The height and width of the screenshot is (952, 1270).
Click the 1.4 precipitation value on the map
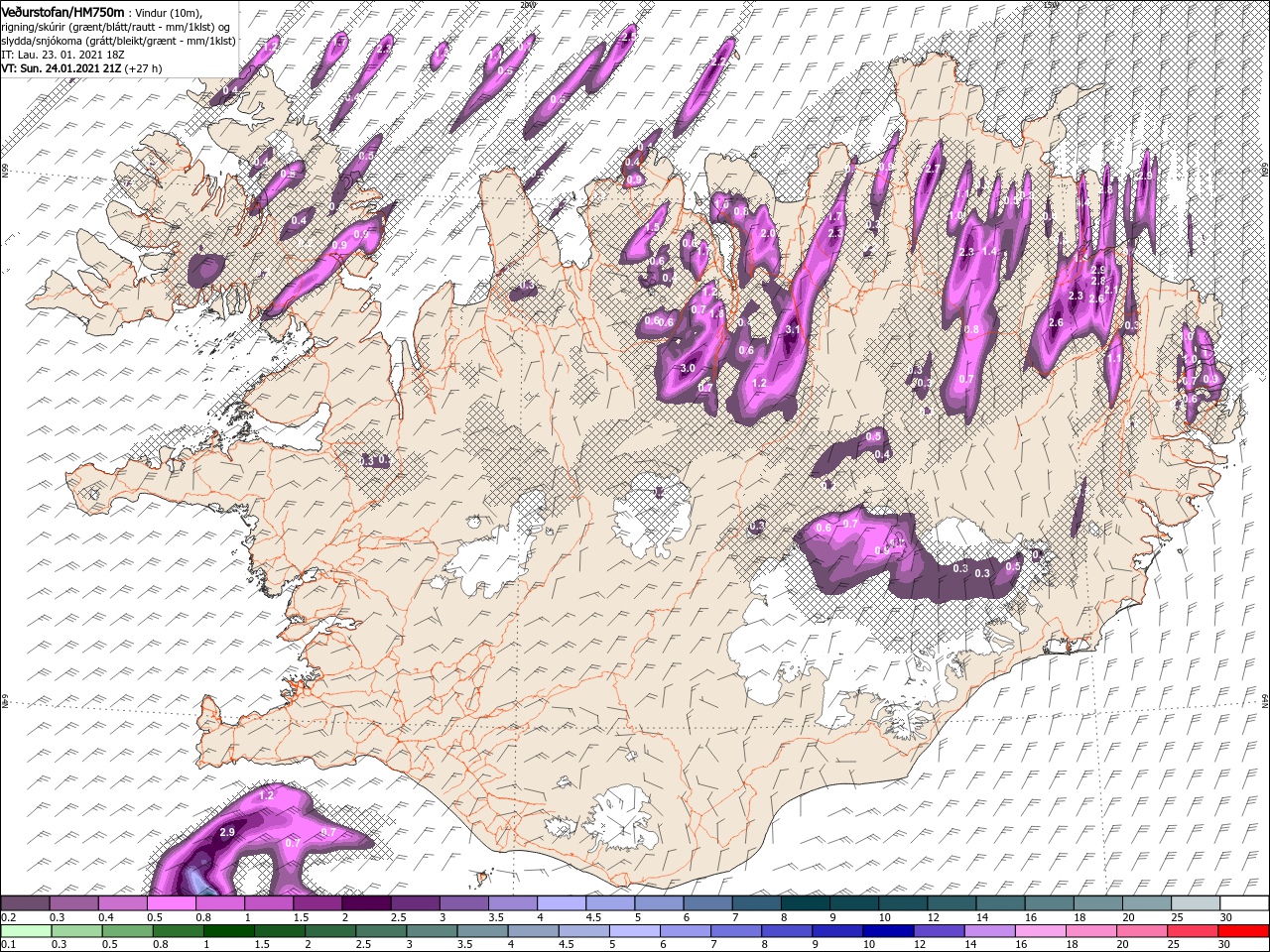pyautogui.click(x=989, y=252)
